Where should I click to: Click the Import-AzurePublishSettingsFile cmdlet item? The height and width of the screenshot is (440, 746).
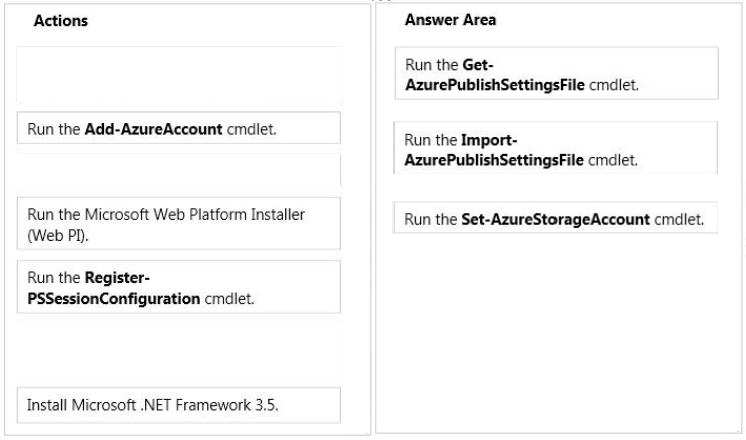pos(555,148)
